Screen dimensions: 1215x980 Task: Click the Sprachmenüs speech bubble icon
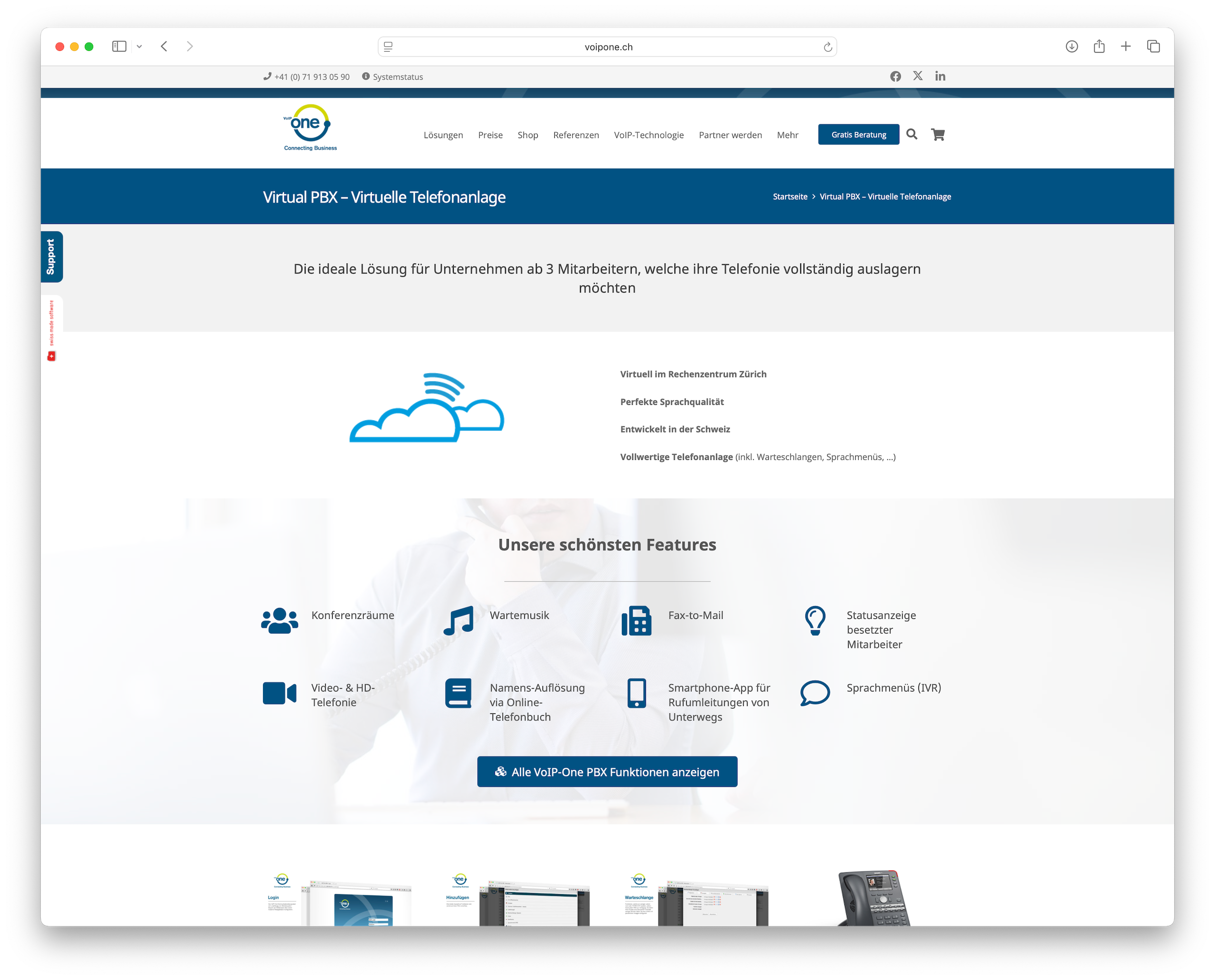pos(815,693)
